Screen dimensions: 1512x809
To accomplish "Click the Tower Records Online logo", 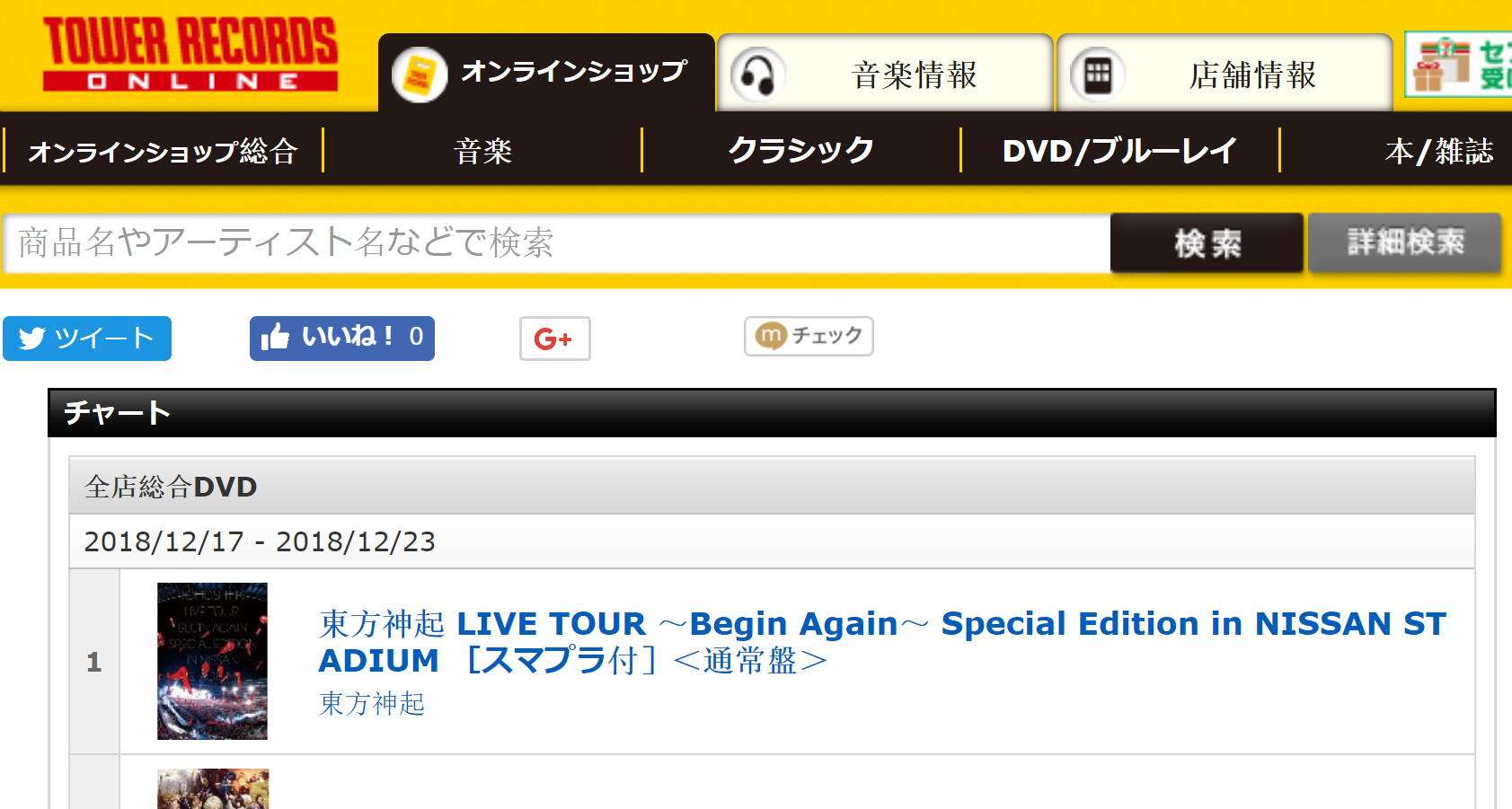I will 190,54.
